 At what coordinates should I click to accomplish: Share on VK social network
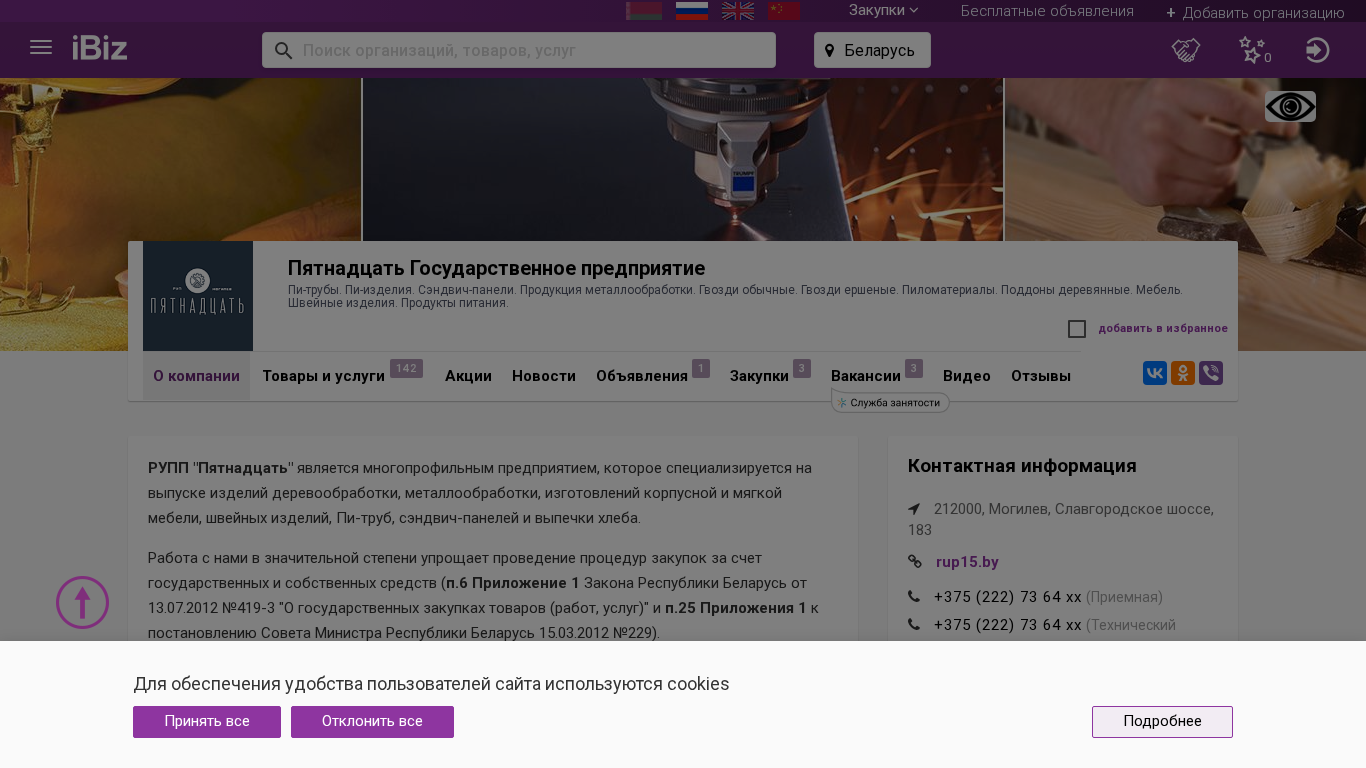(x=1155, y=373)
